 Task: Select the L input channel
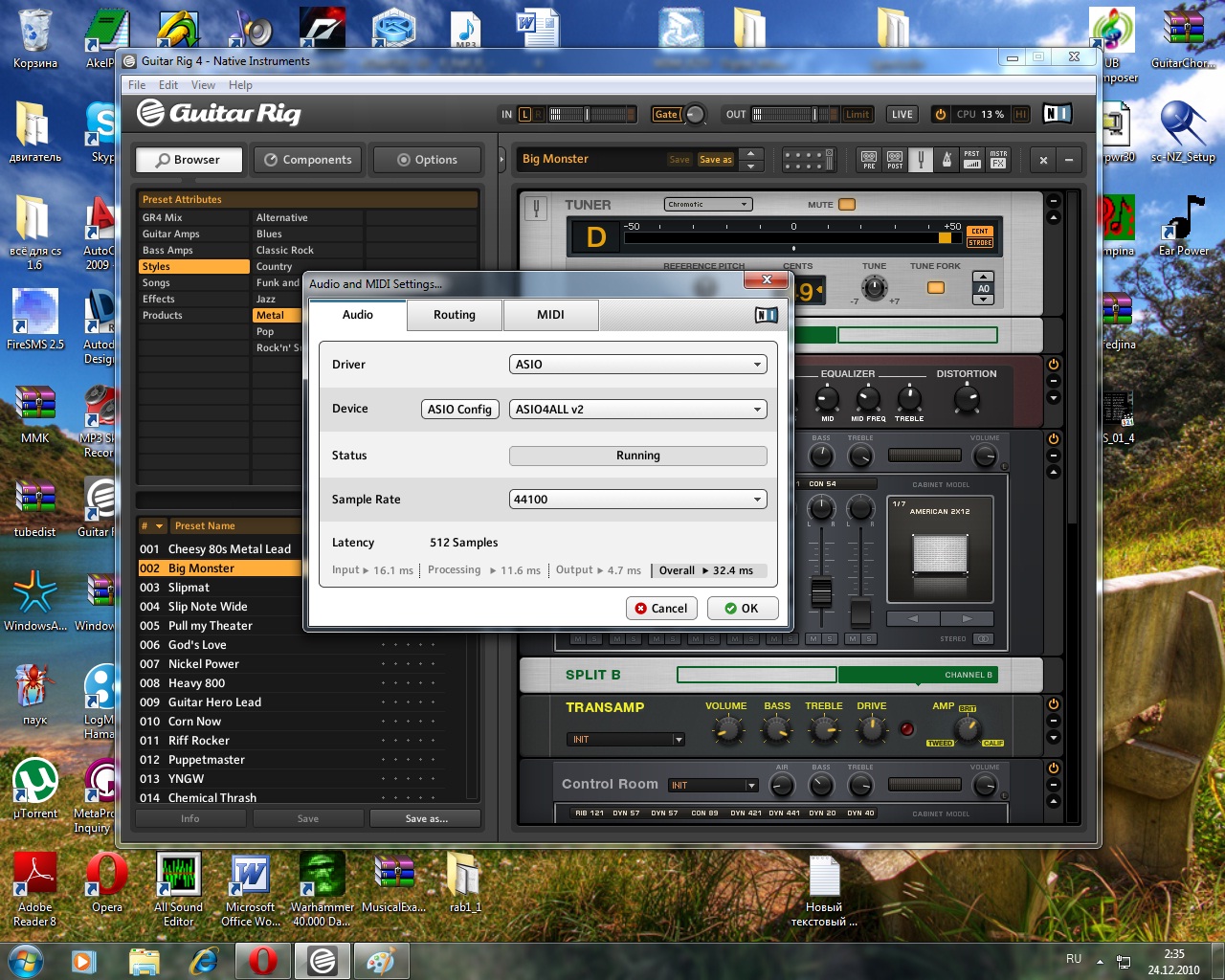[524, 114]
